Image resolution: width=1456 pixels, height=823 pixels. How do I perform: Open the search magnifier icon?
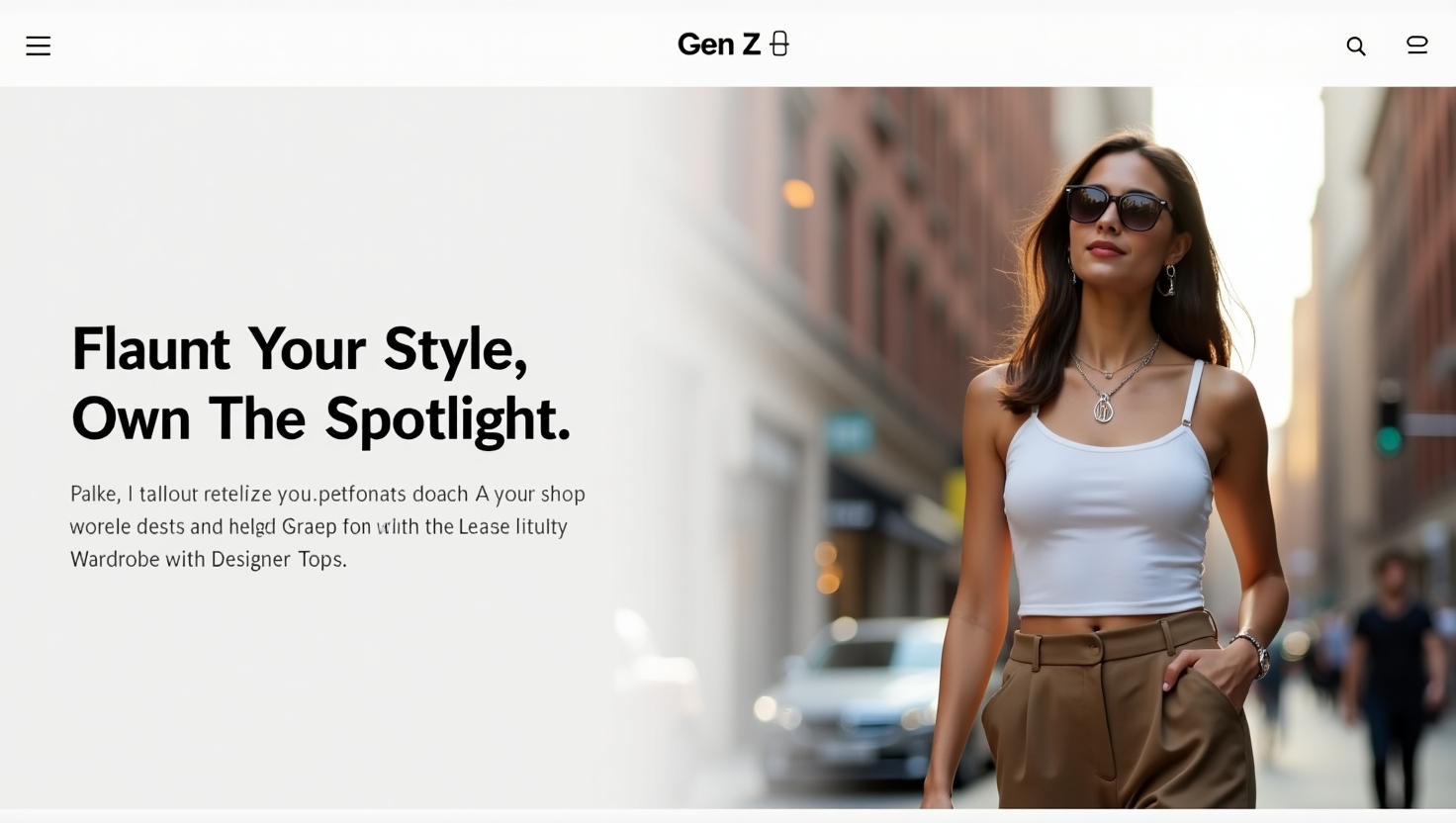pyautogui.click(x=1356, y=46)
